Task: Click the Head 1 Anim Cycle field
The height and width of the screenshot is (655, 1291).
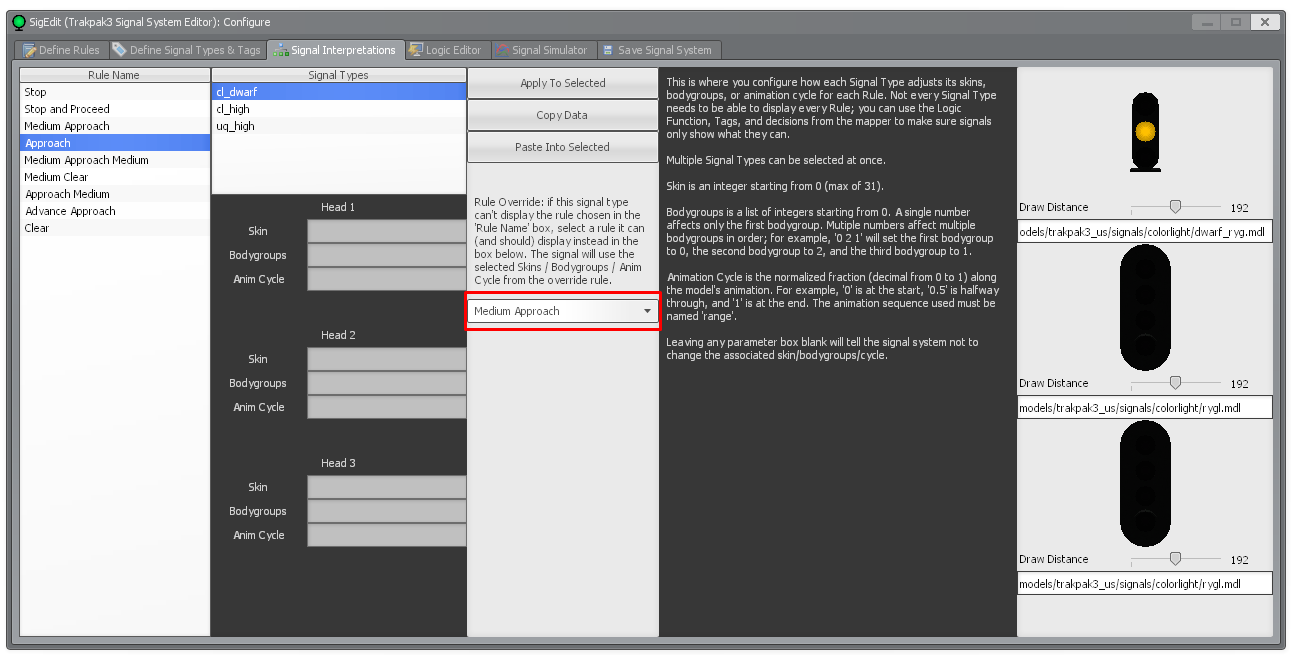Action: pos(387,279)
